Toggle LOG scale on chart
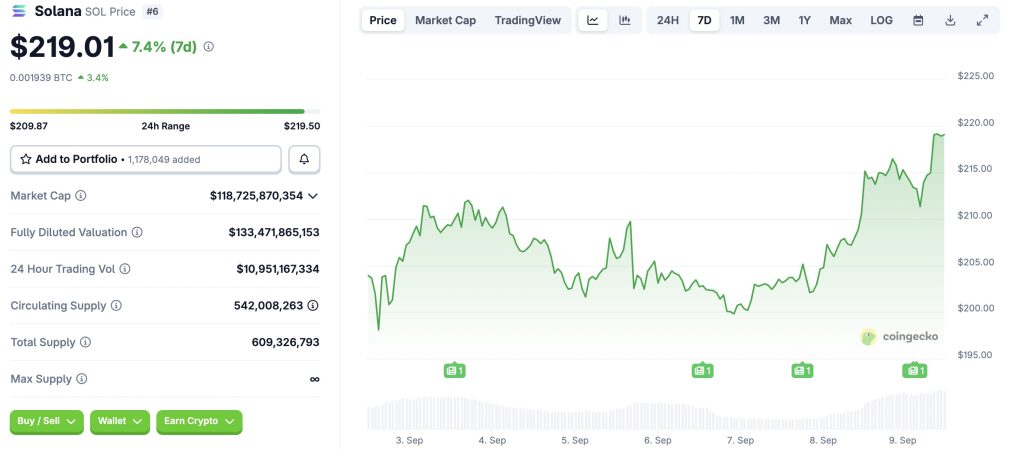The image size is (1024, 449). 881,20
